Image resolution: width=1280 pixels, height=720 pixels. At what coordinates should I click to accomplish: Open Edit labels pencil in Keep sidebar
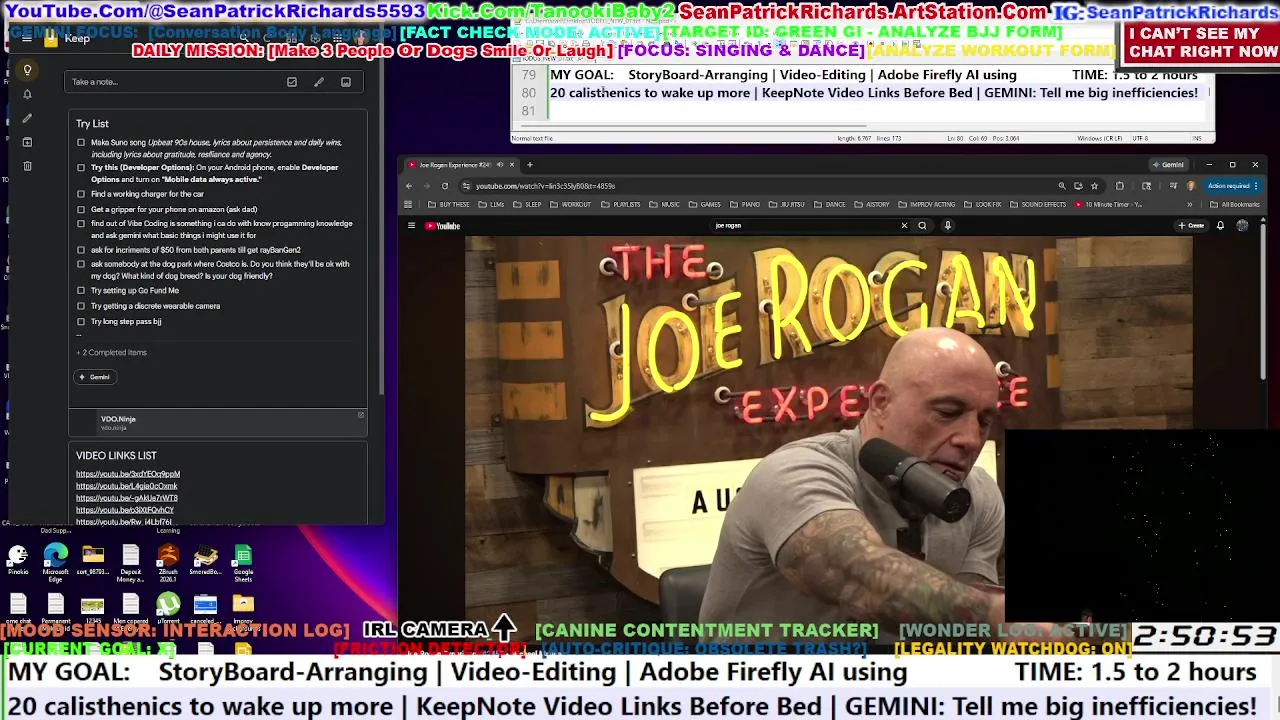27,118
